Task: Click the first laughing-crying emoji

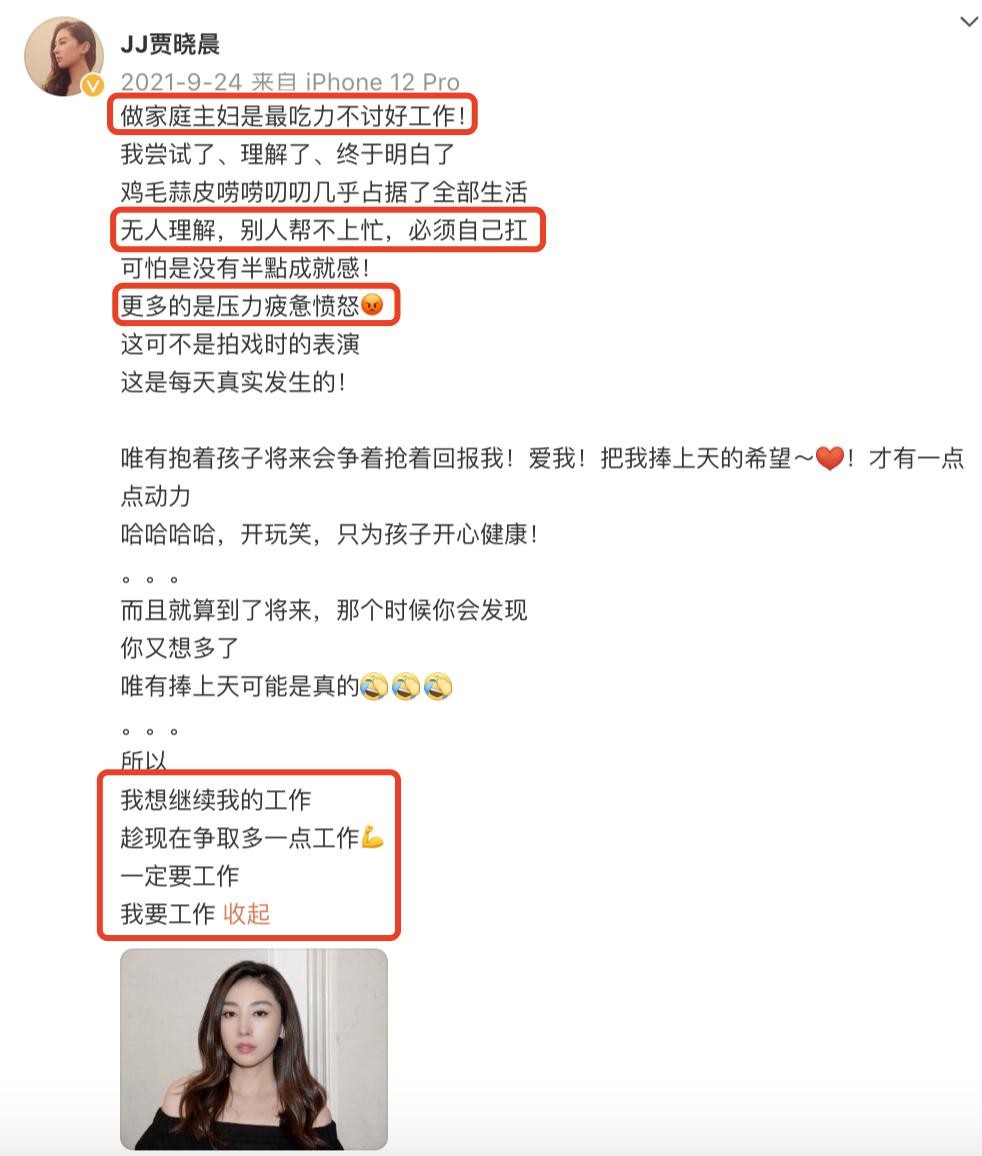Action: point(374,686)
